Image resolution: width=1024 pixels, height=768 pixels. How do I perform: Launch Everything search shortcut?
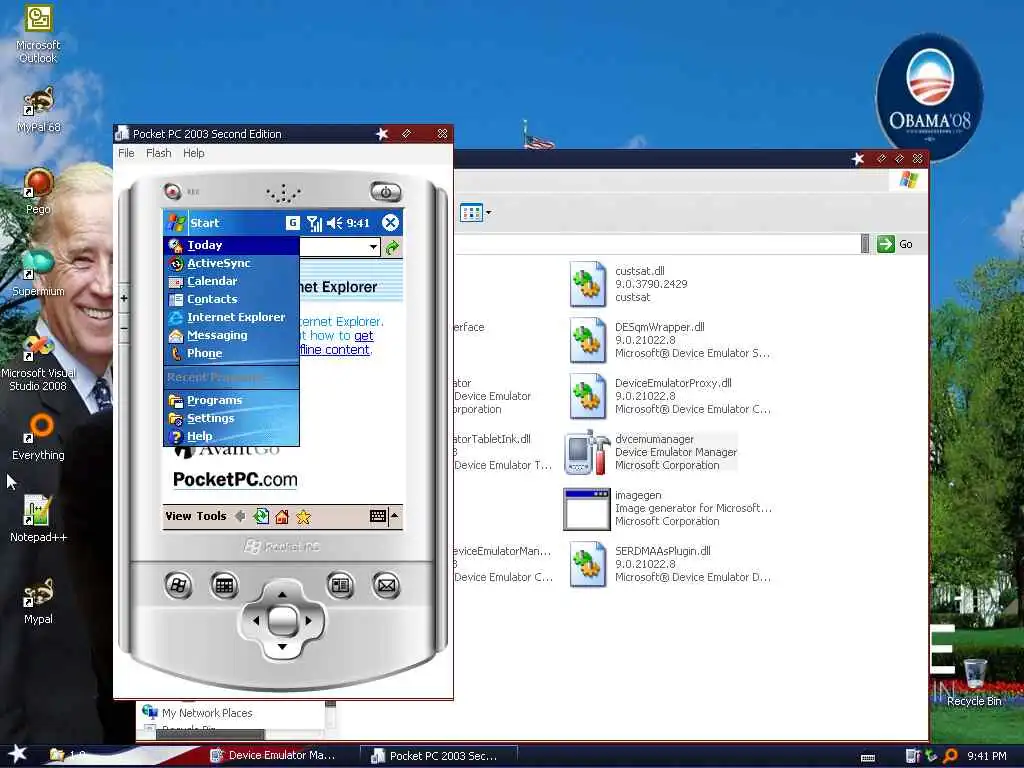click(38, 436)
